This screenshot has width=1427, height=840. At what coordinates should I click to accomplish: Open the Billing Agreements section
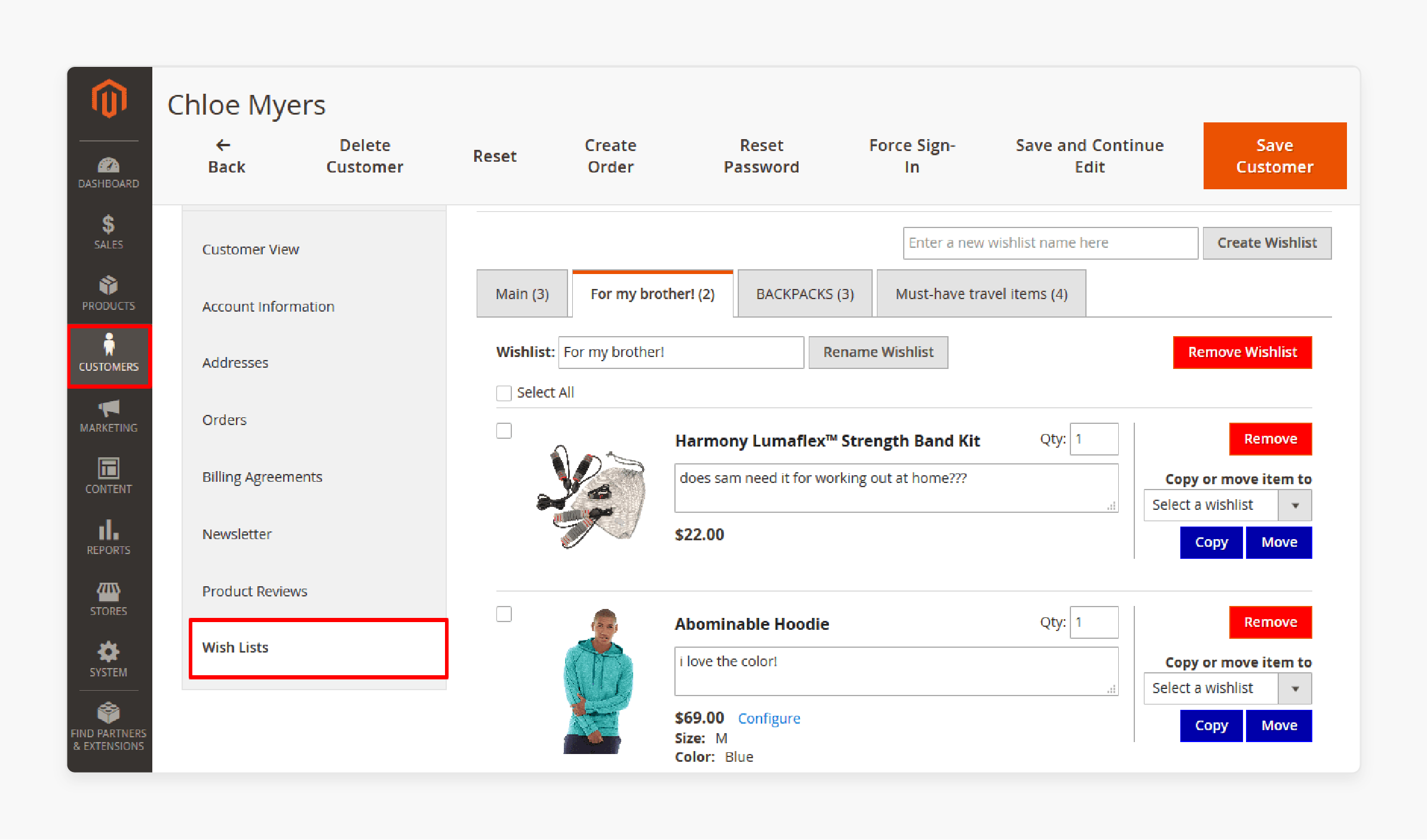pos(262,477)
